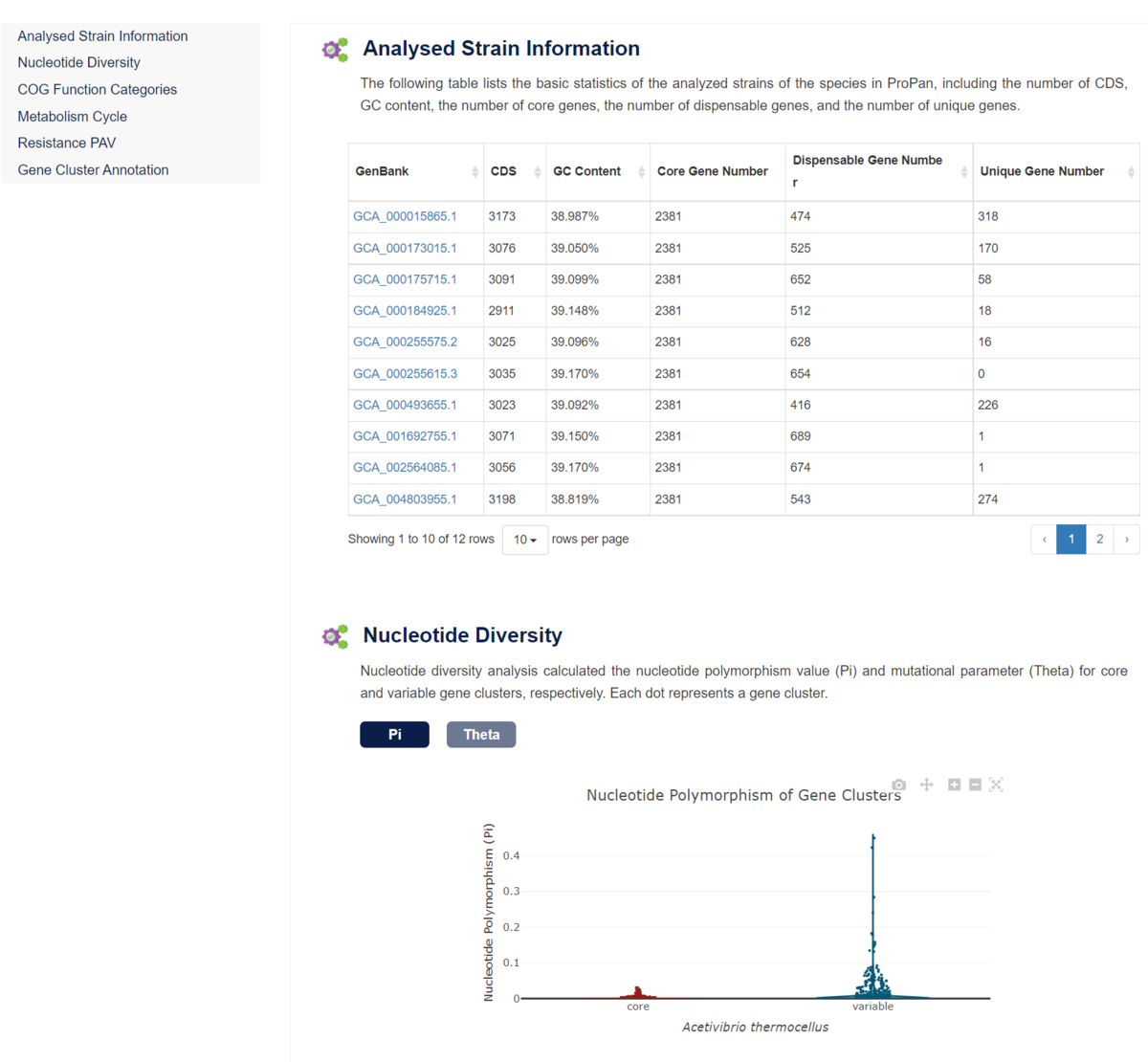Click Nucleotide Diversity heading
Image resolution: width=1148 pixels, height=1062 pixels.
[x=462, y=635]
